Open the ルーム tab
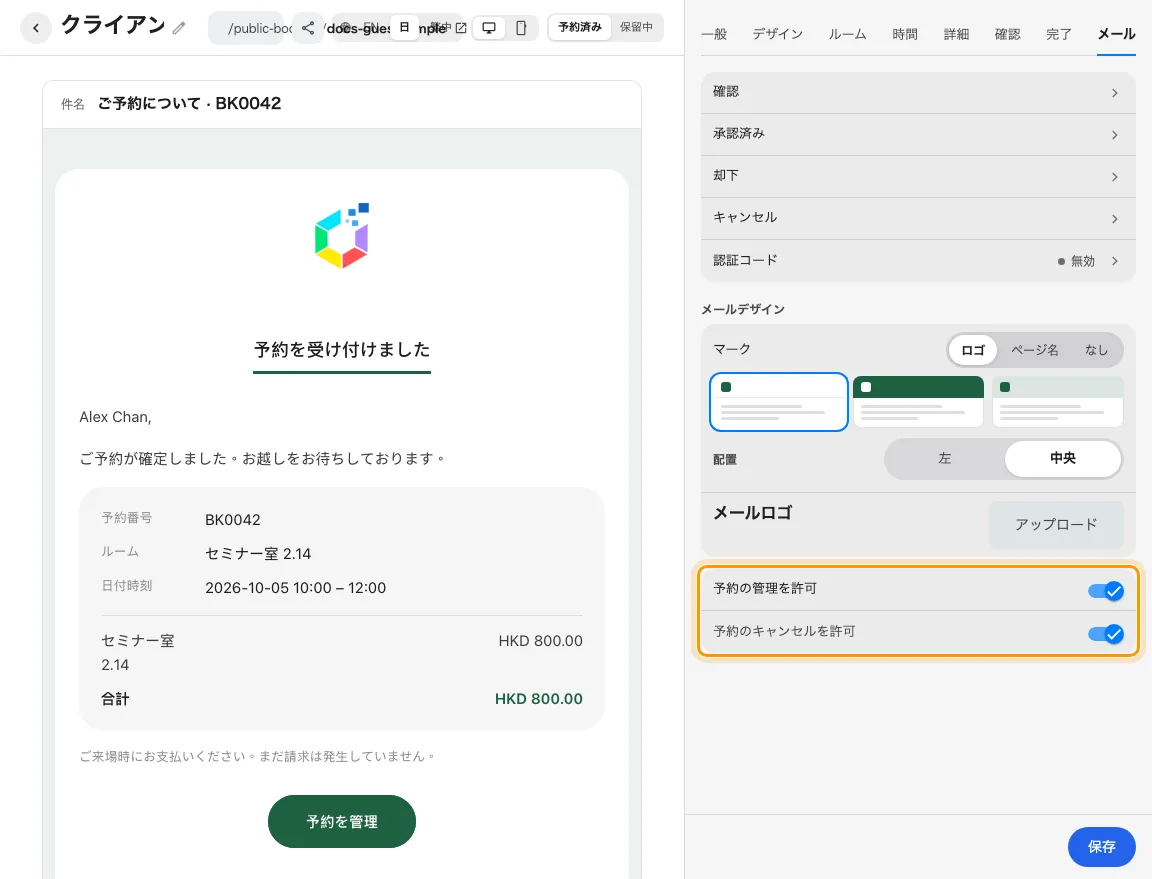 [x=847, y=34]
